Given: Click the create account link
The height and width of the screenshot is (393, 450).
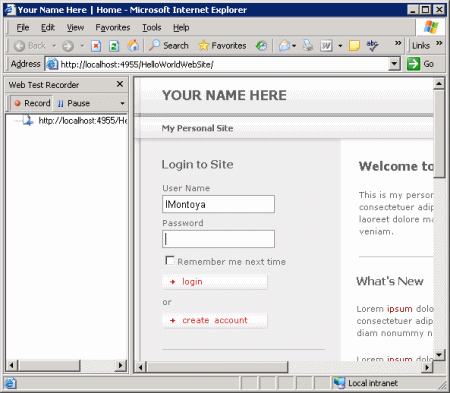Looking at the screenshot, I should pyautogui.click(x=215, y=320).
